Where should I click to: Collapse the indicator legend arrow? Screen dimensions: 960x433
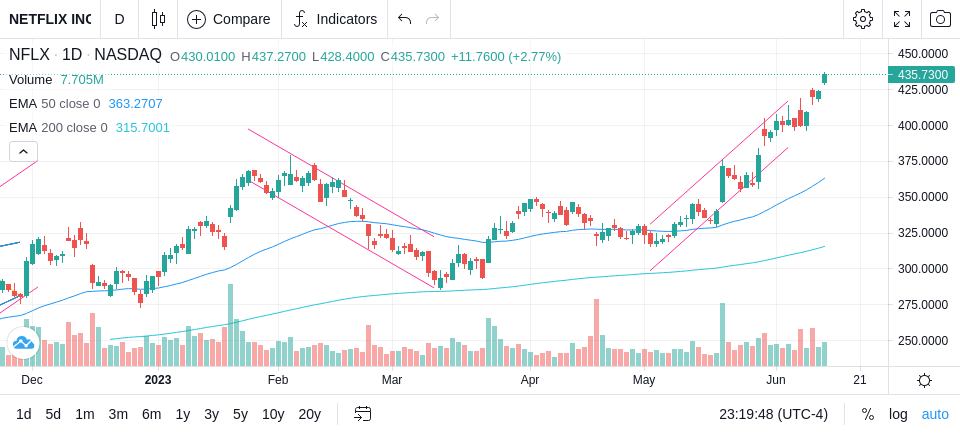(x=23, y=151)
